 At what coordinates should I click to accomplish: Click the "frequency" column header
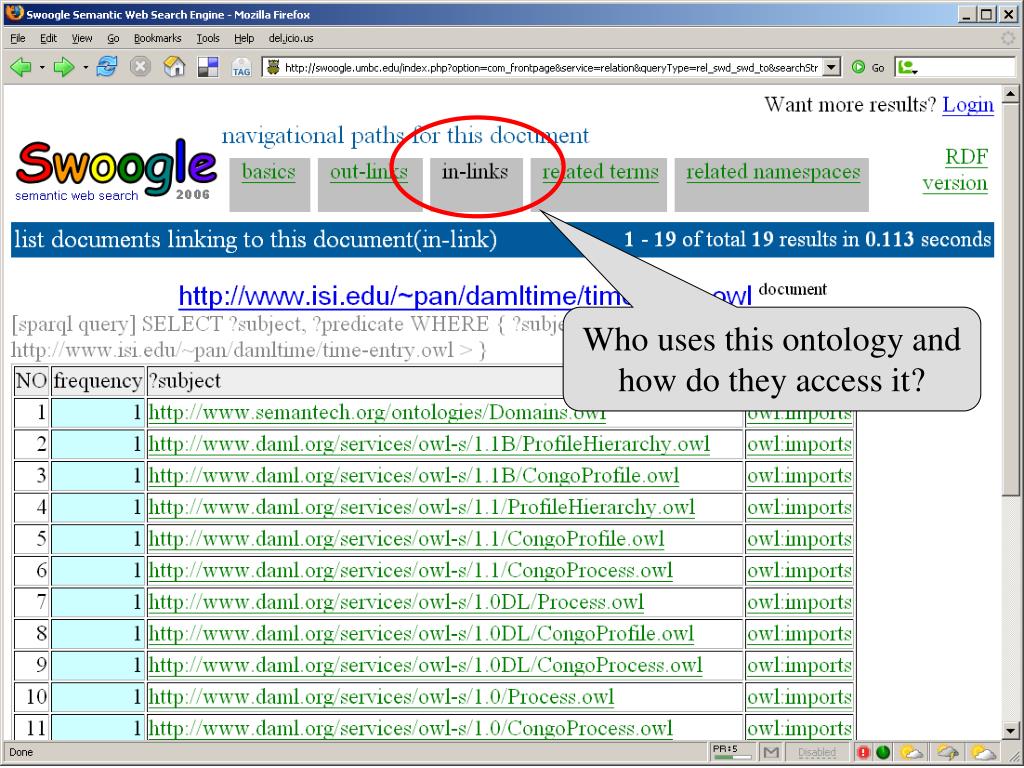point(97,381)
